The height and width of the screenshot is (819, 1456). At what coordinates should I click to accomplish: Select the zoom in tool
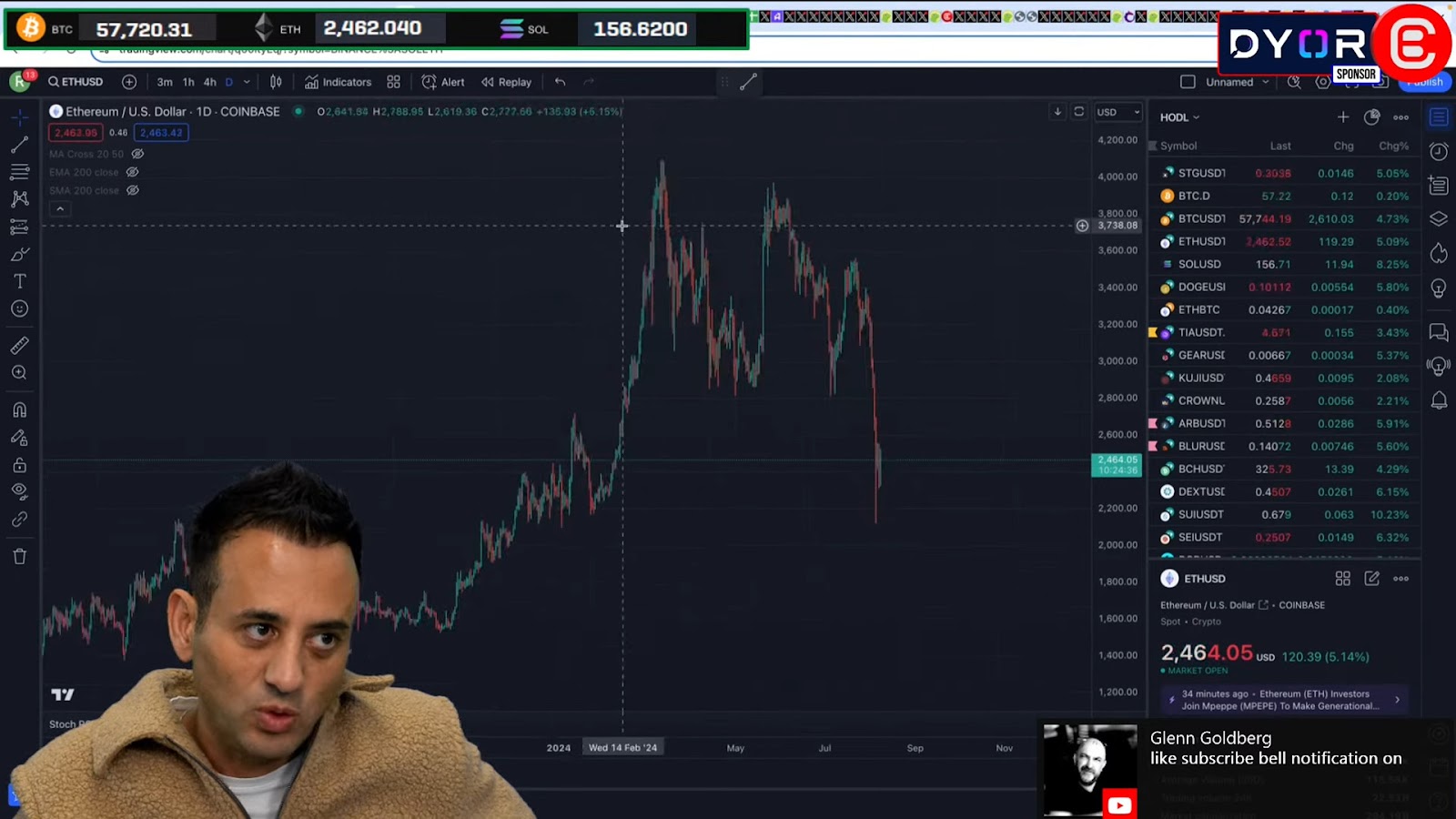click(x=19, y=372)
